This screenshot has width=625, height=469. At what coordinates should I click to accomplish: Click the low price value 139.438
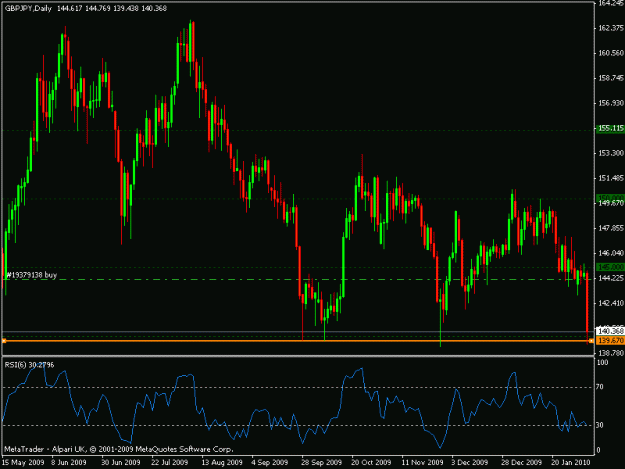pos(126,8)
